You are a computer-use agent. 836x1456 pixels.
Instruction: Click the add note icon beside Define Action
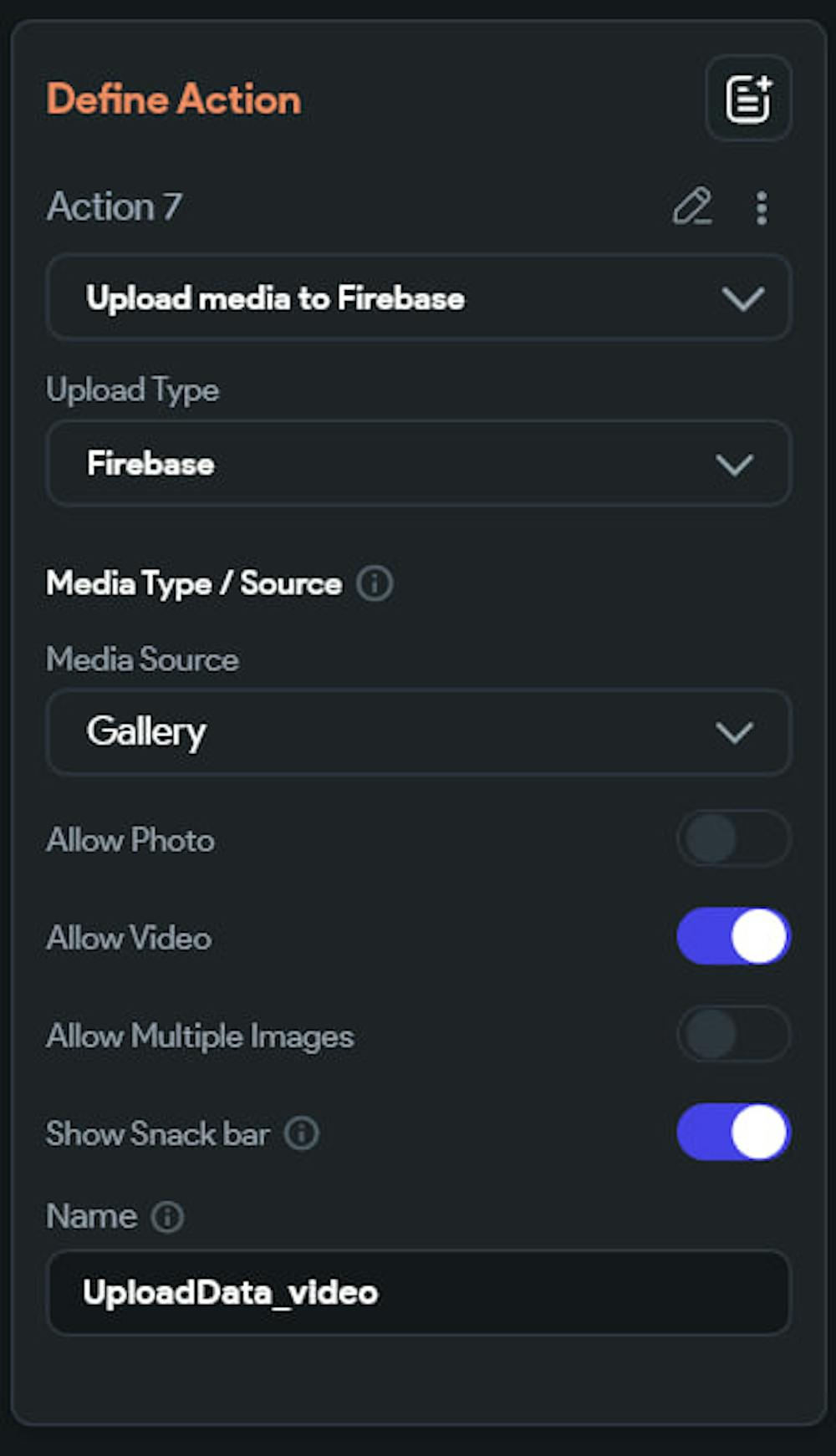tap(748, 99)
